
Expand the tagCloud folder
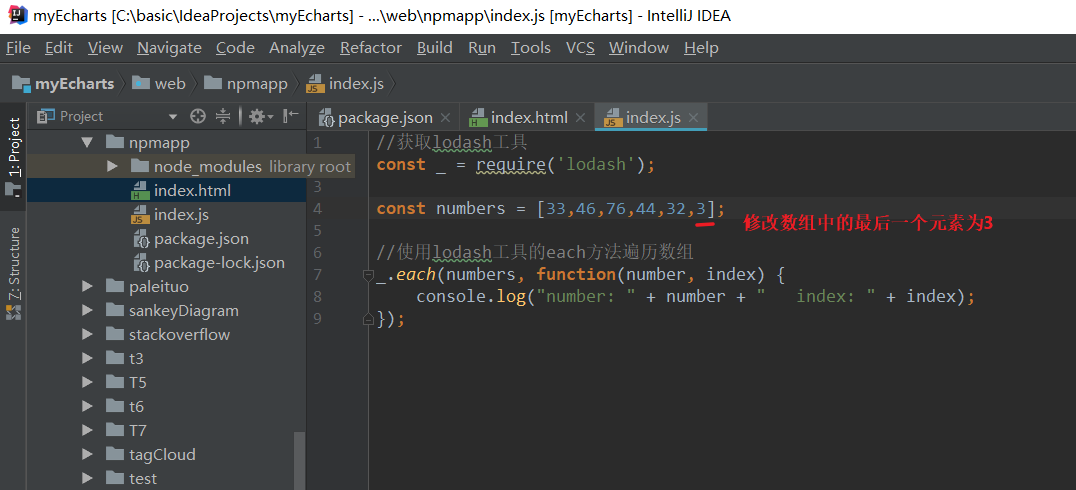tap(86, 454)
